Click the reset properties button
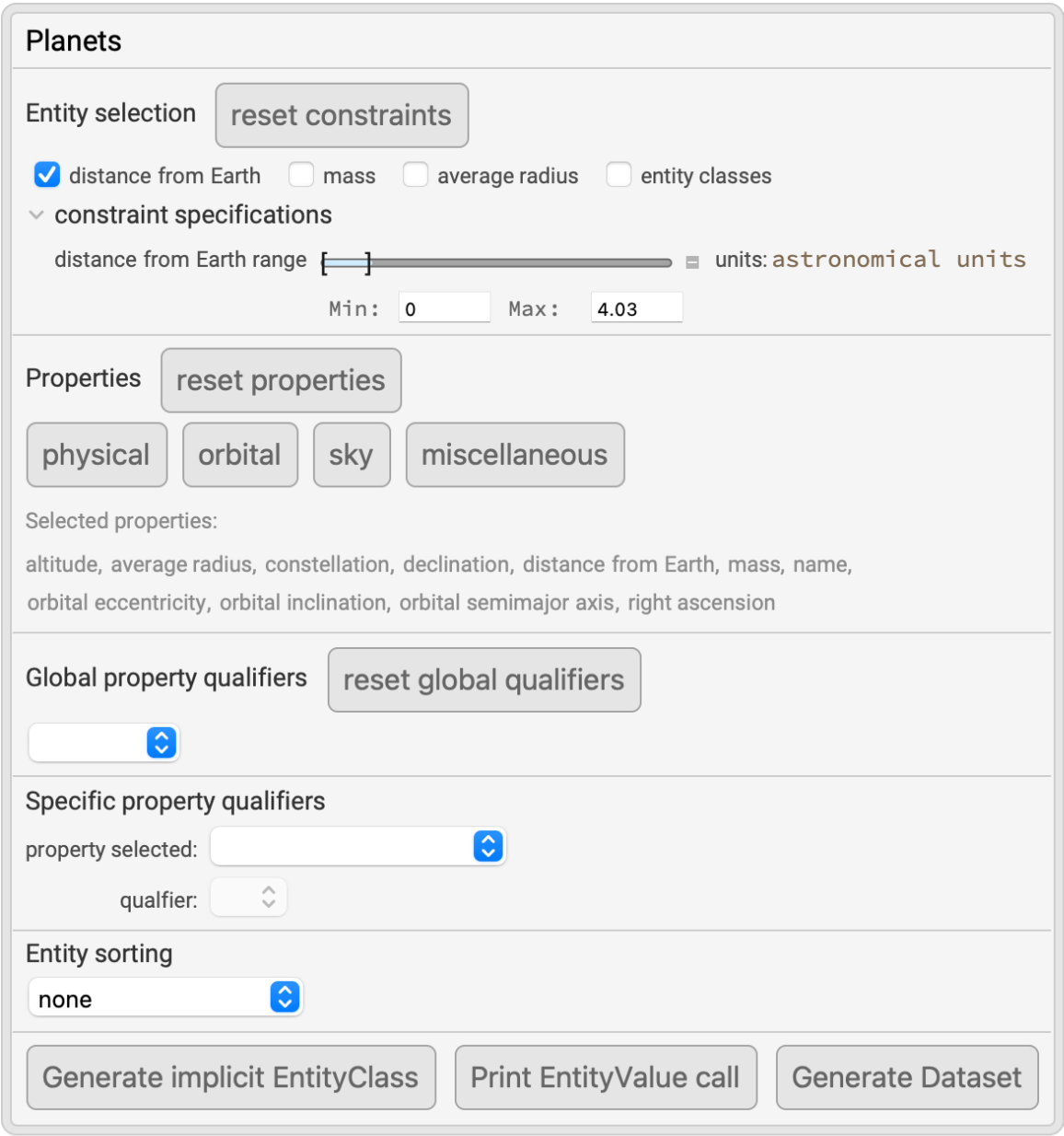 (x=281, y=380)
